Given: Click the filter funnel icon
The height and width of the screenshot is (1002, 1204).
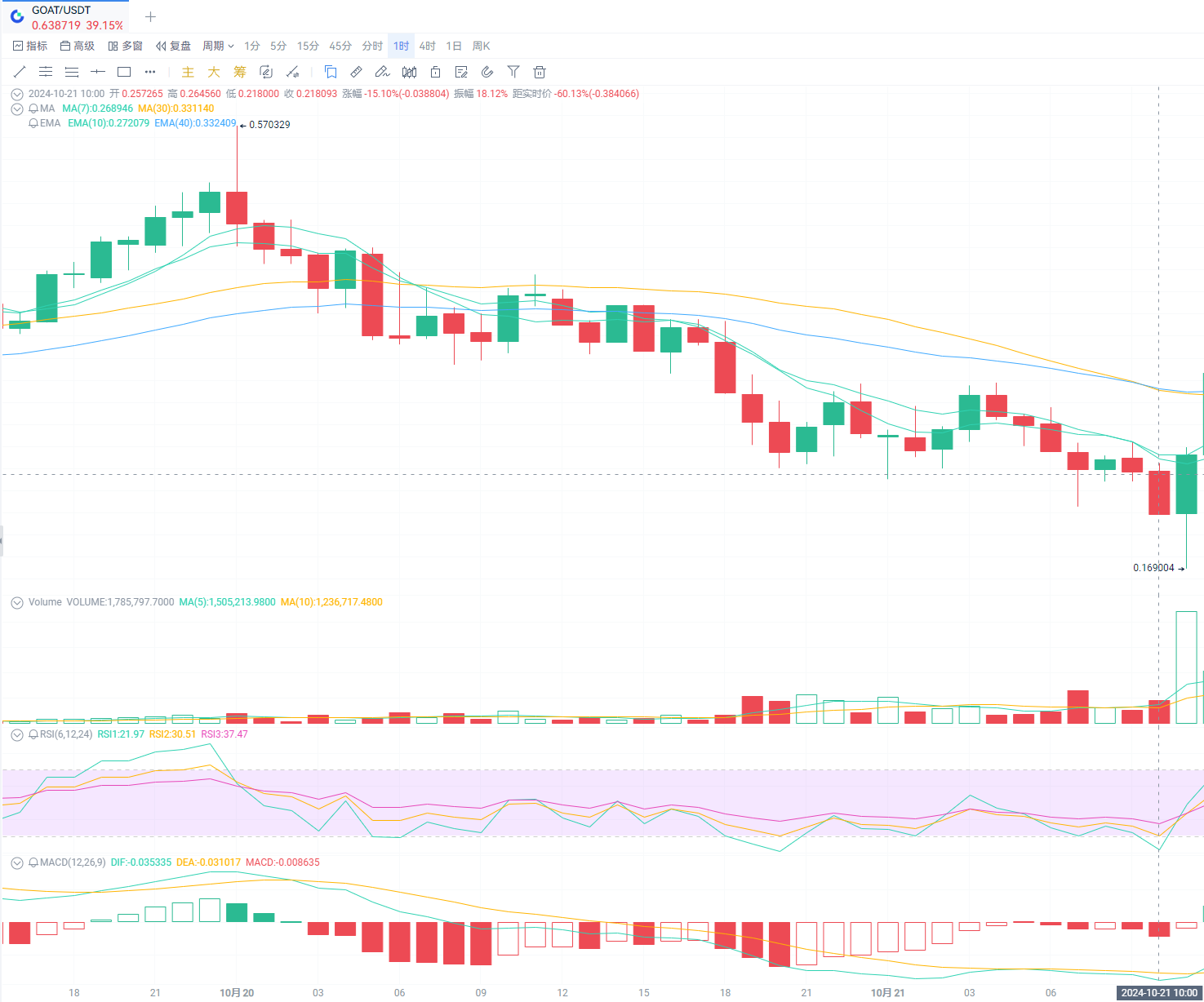Looking at the screenshot, I should point(513,72).
